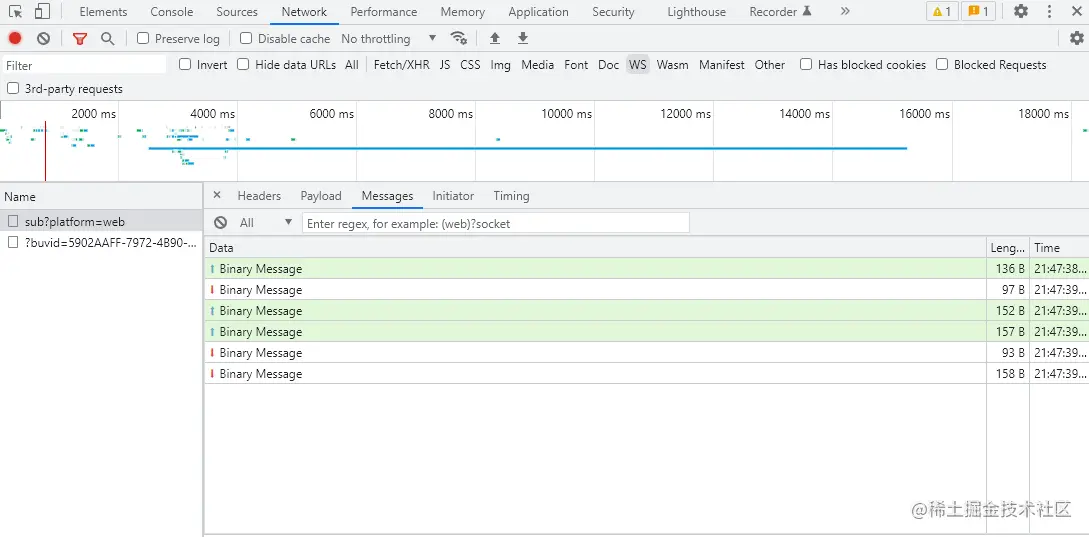
Task: Select the sub?platform=web request row
Action: click(101, 222)
